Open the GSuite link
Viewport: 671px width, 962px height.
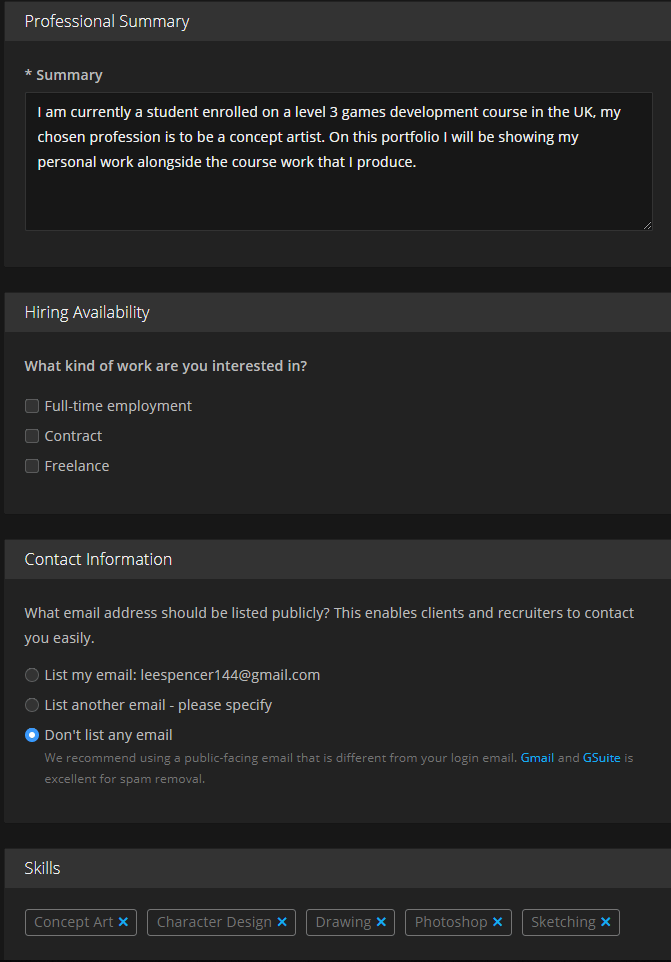603,758
